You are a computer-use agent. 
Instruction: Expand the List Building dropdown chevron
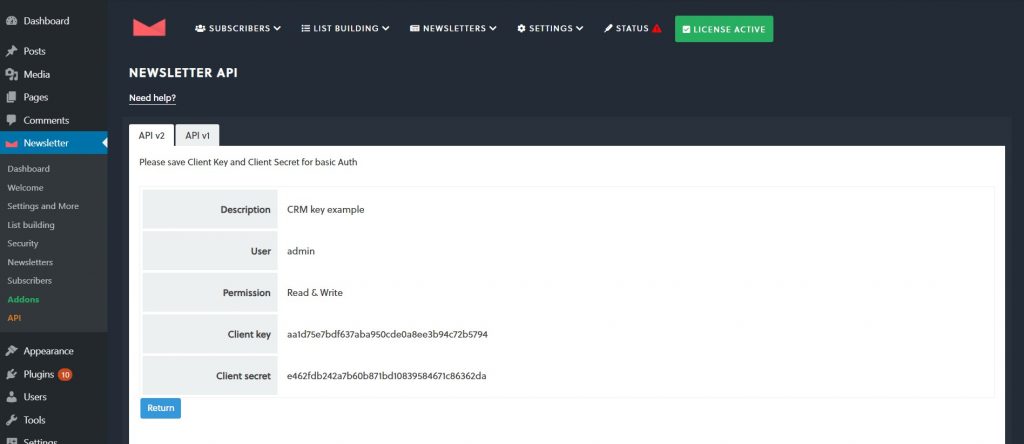[x=386, y=29]
